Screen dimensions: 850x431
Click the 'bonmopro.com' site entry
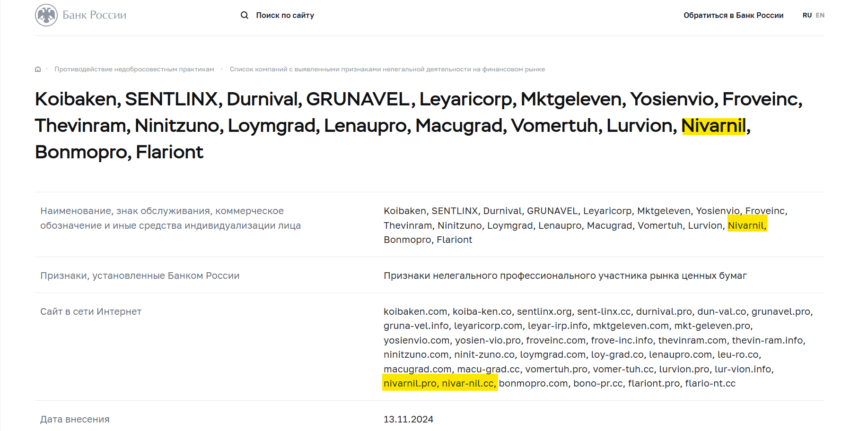pos(533,383)
